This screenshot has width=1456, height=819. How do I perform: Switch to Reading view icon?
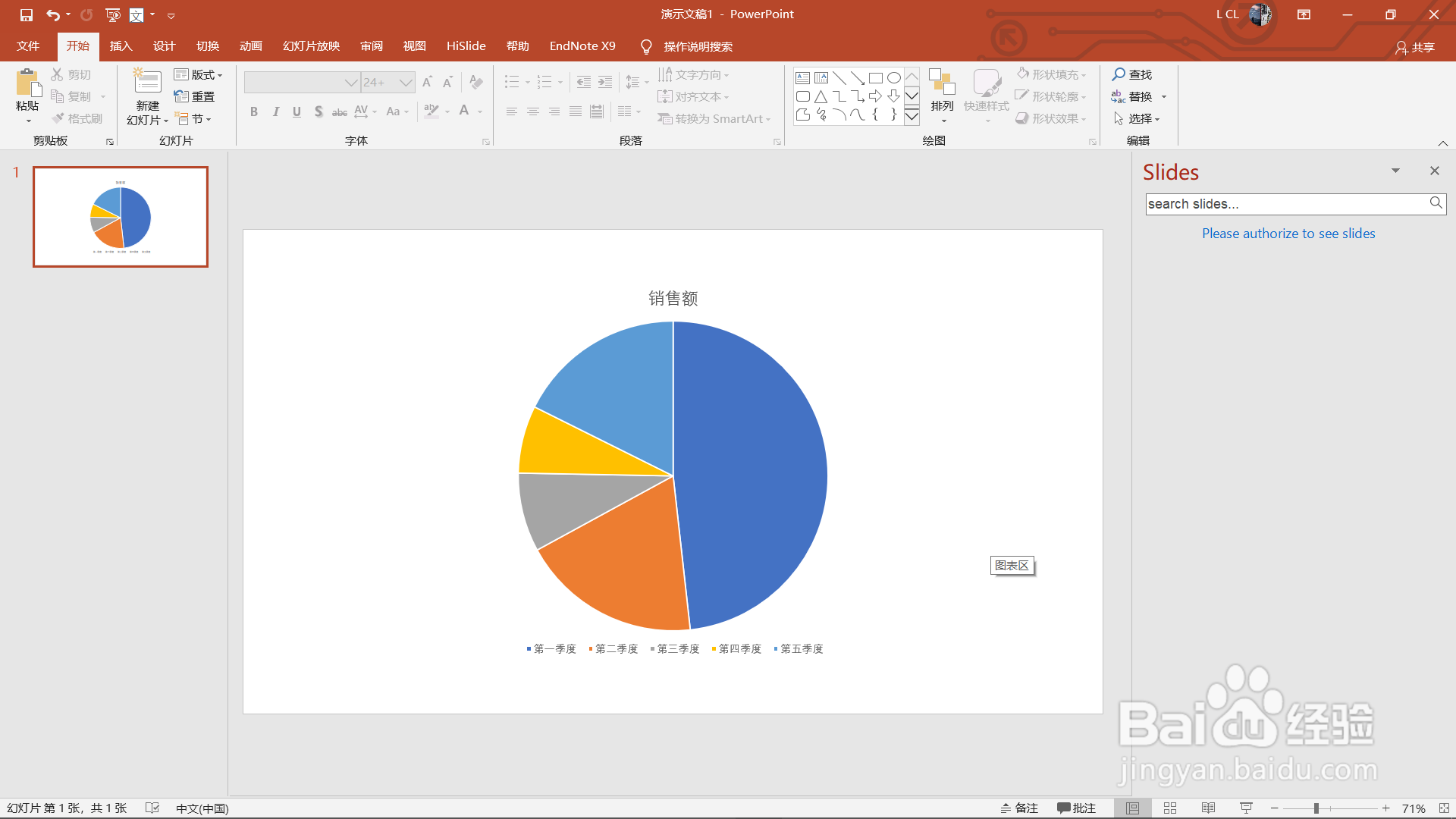pyautogui.click(x=1208, y=808)
